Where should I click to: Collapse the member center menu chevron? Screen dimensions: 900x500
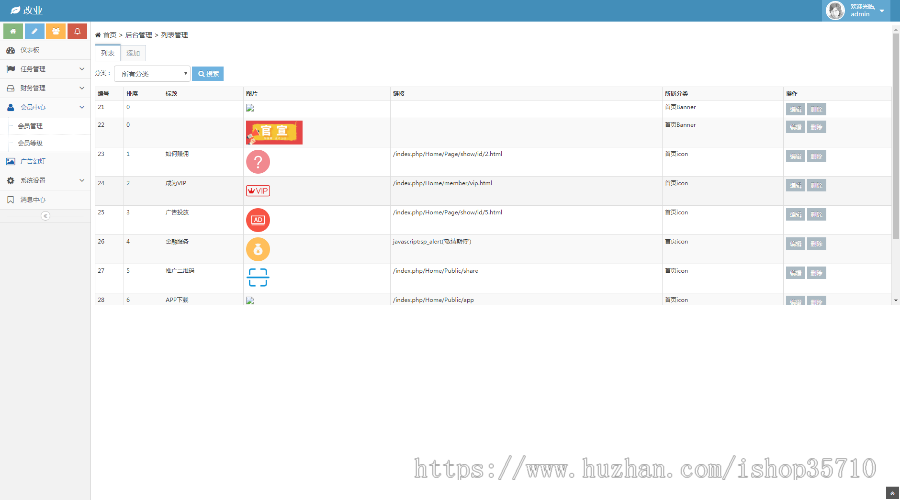pyautogui.click(x=82, y=107)
